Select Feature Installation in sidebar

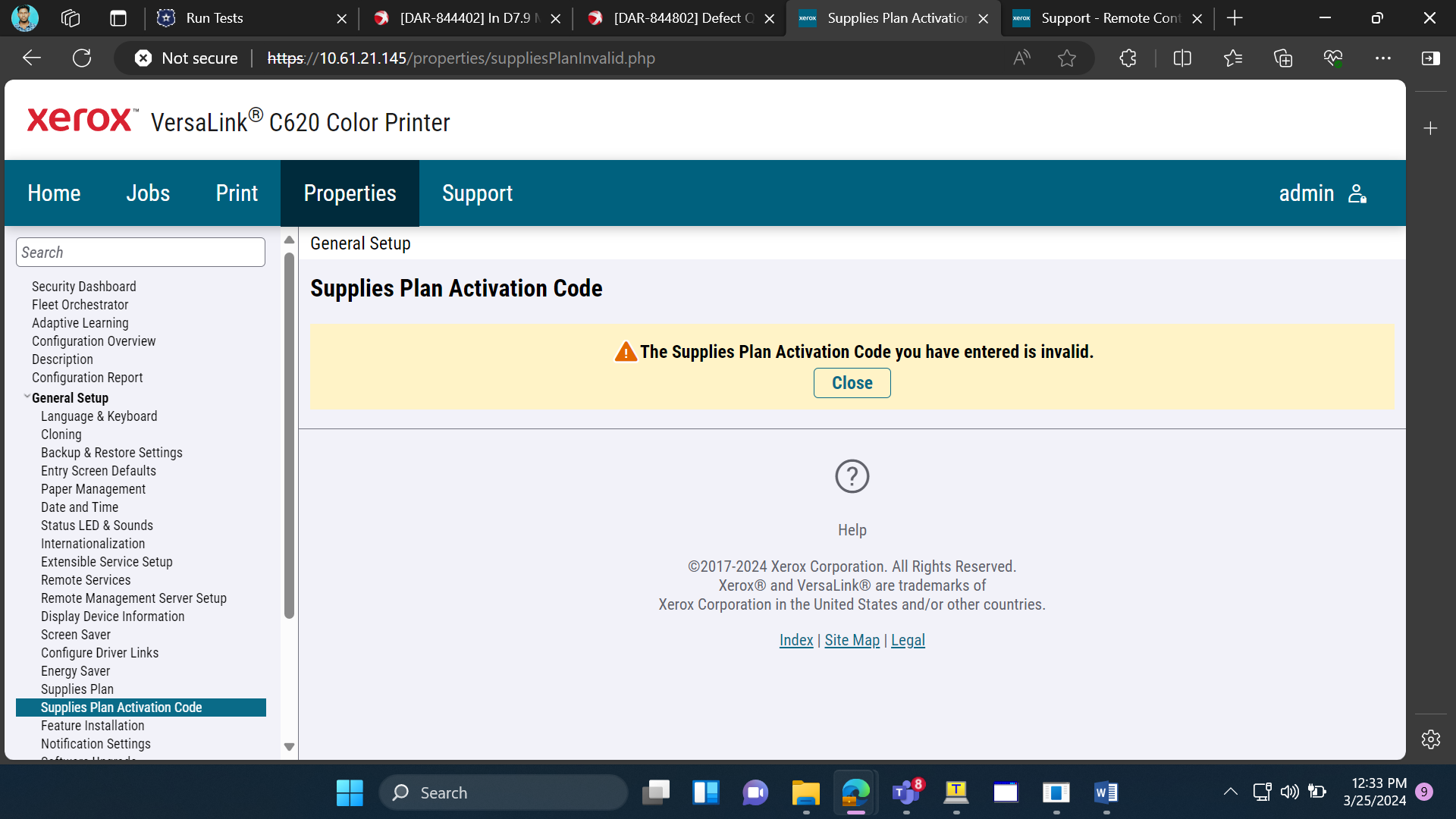pos(93,726)
